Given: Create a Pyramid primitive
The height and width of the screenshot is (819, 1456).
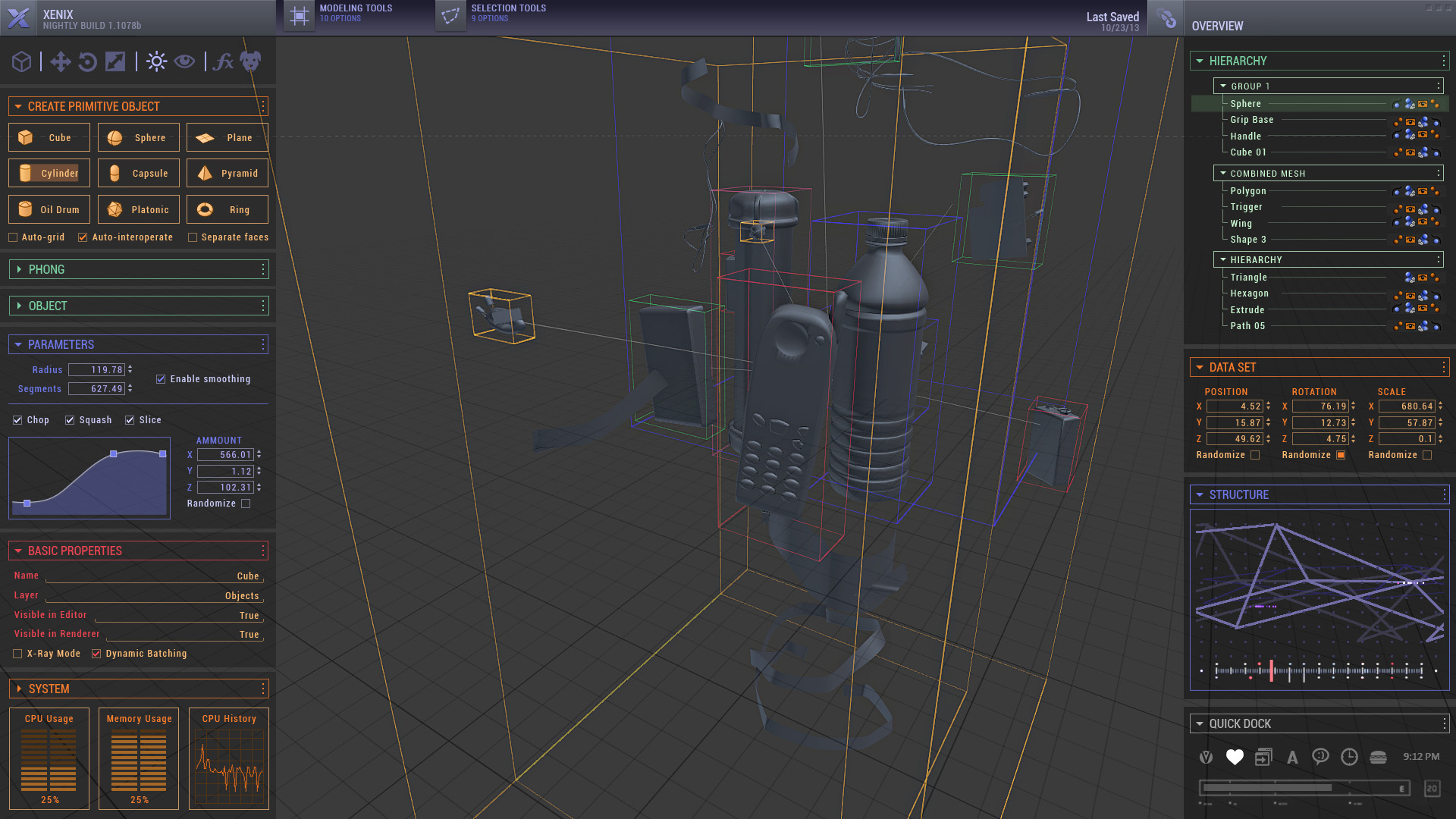Looking at the screenshot, I should [227, 174].
